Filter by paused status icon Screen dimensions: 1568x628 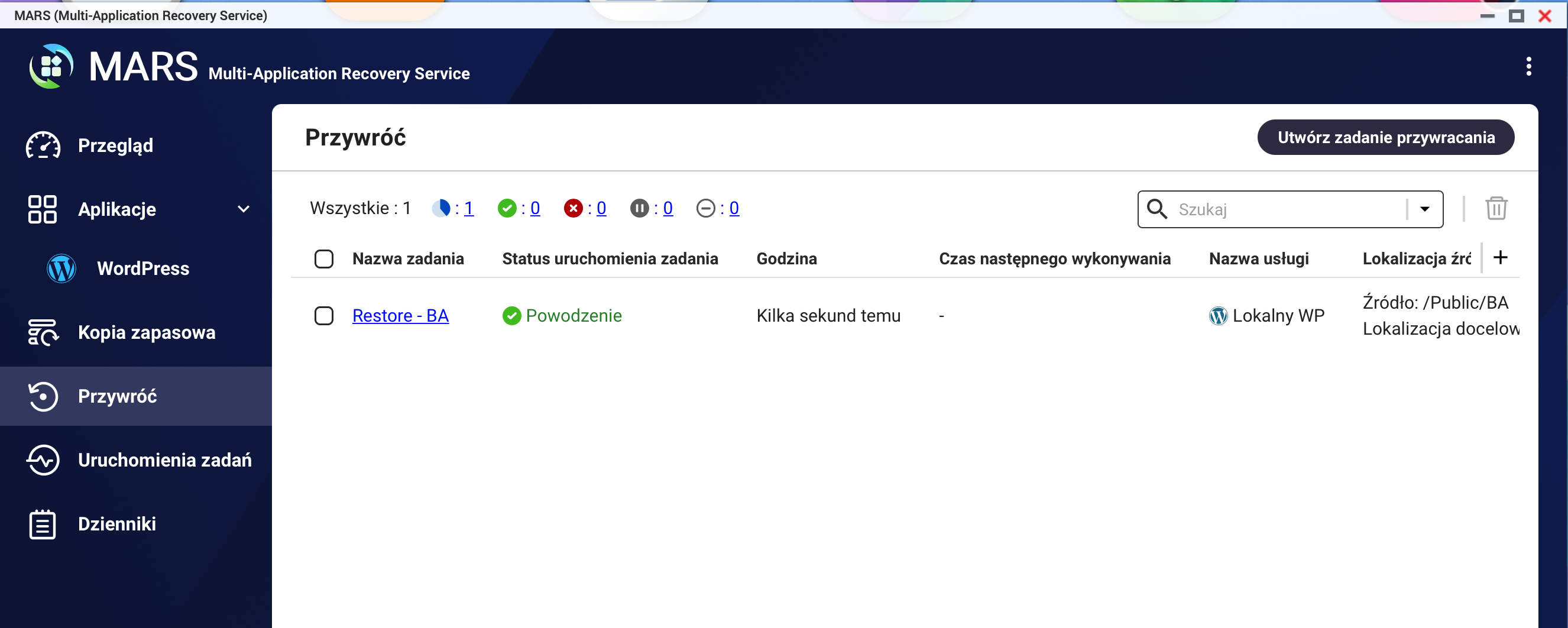coord(639,209)
